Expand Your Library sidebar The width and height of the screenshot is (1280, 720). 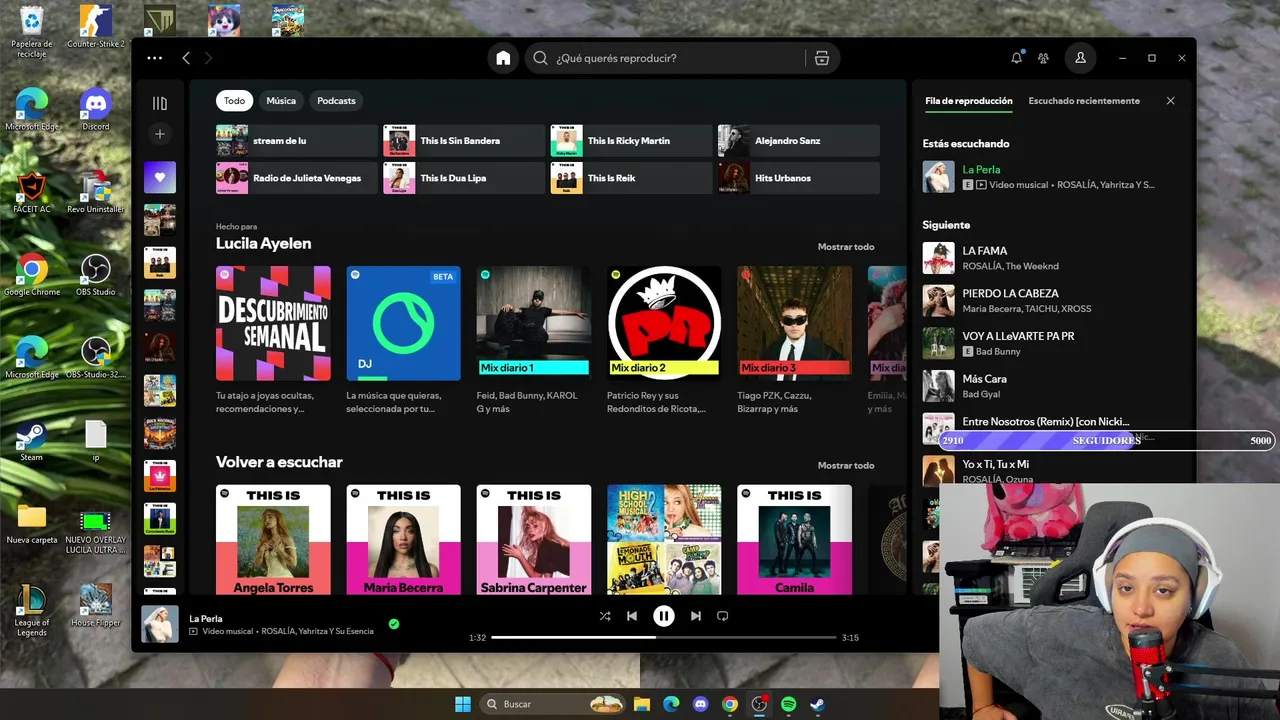click(160, 103)
